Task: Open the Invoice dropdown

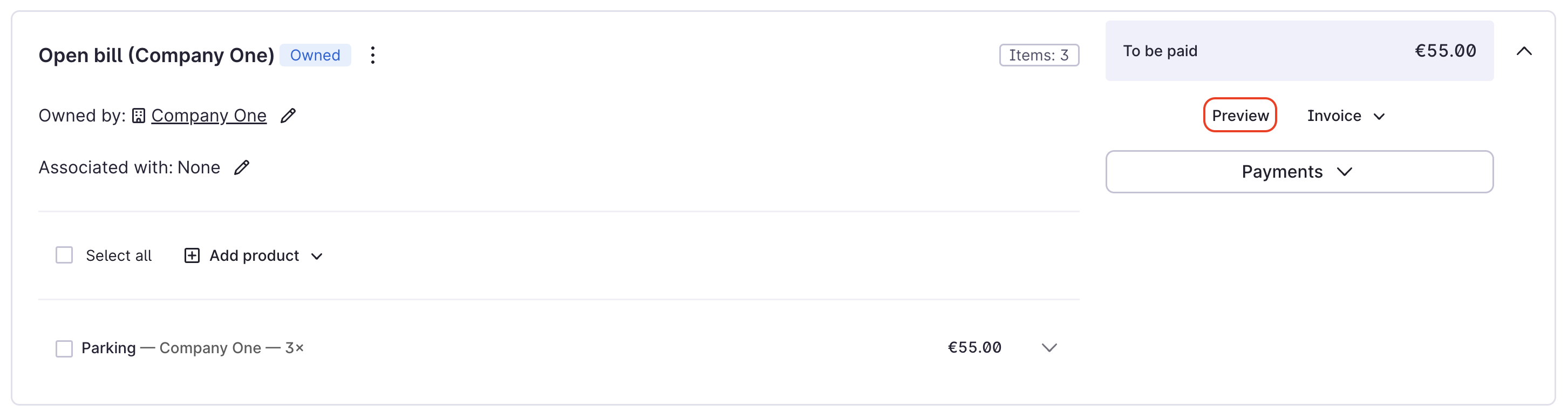Action: [1345, 116]
